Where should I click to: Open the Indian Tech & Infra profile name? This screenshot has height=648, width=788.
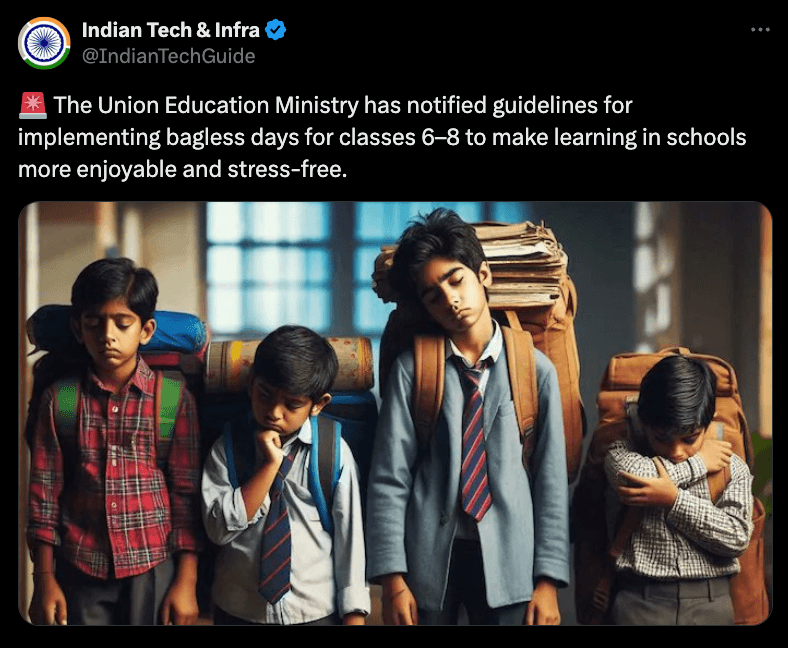[170, 30]
